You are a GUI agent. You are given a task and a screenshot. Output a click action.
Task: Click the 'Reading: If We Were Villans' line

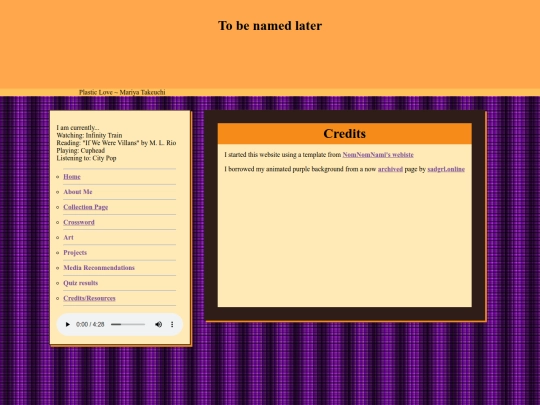coord(116,143)
